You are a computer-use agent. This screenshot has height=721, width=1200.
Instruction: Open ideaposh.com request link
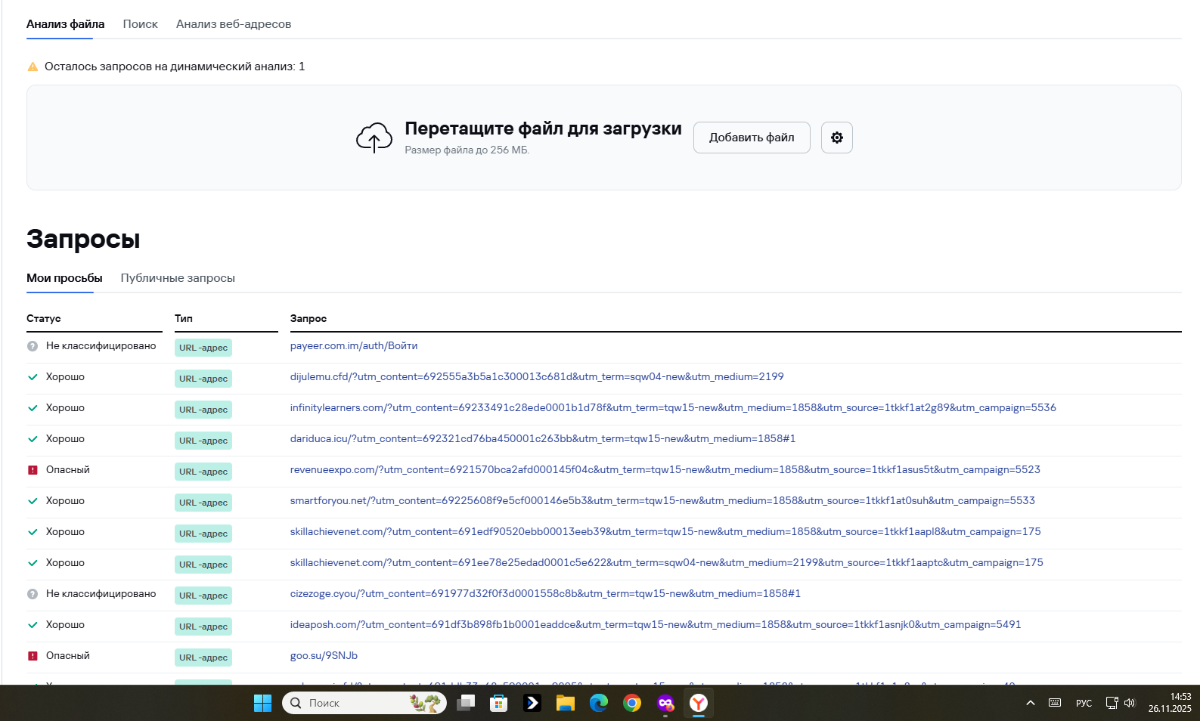point(655,625)
